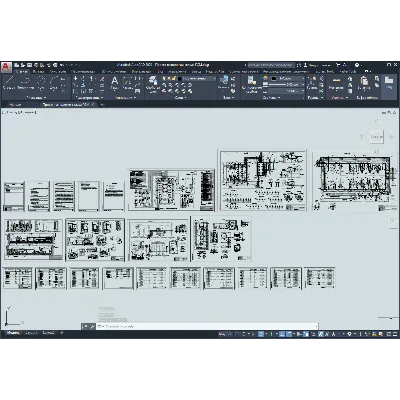
Task: Switch to the Model layout tab
Action: pyautogui.click(x=13, y=333)
